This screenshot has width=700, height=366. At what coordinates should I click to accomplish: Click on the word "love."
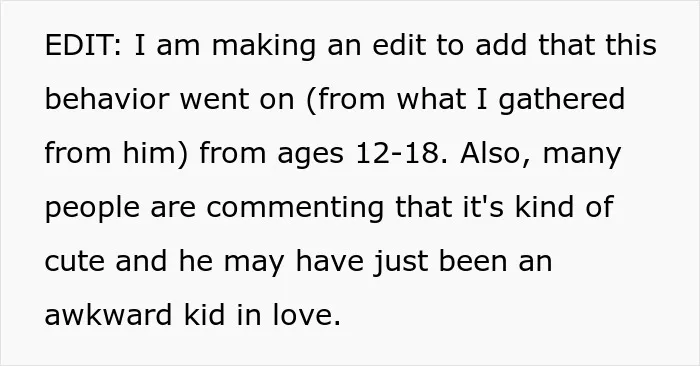tap(307, 314)
